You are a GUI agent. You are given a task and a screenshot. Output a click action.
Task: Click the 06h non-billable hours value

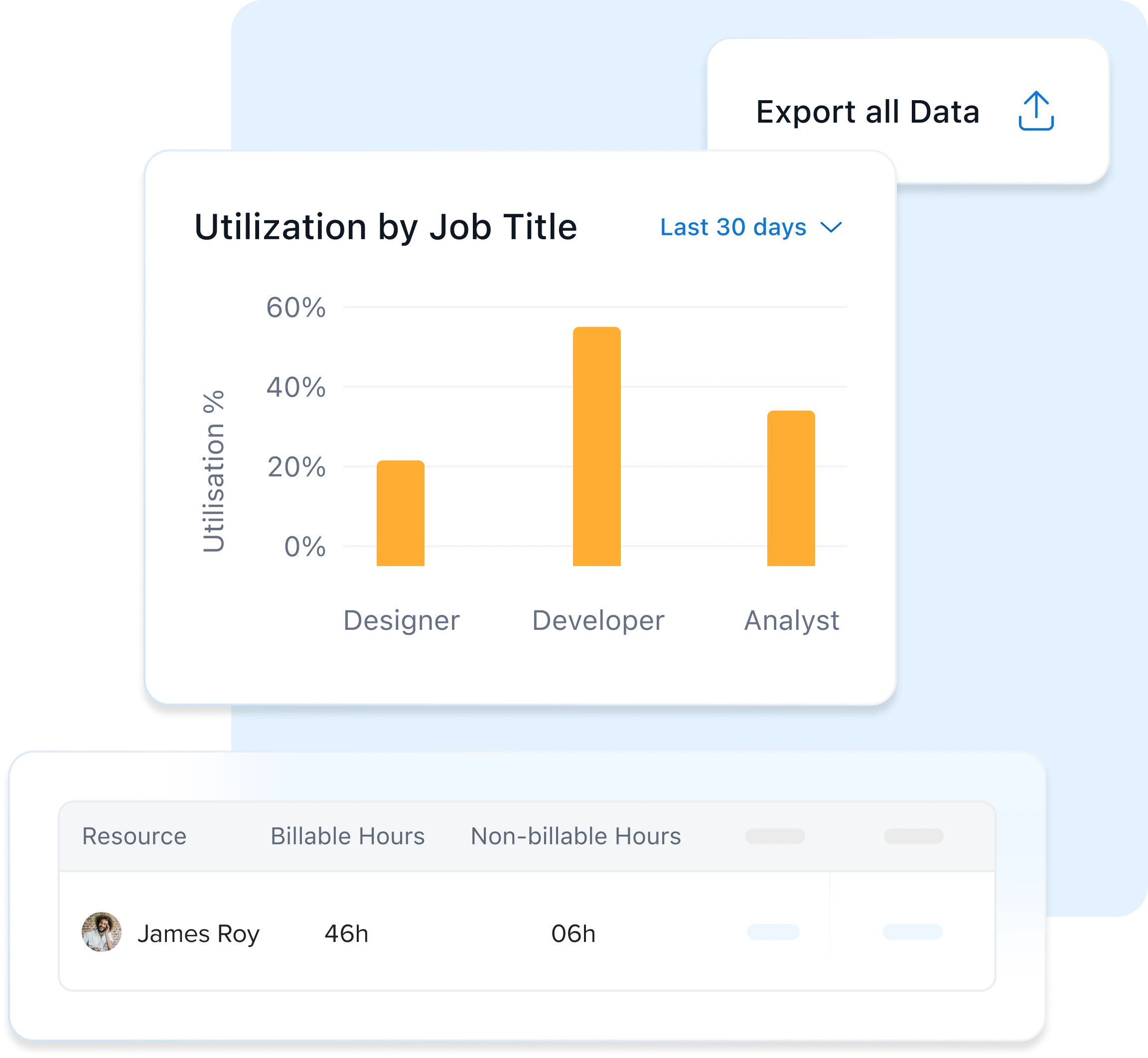[x=573, y=934]
